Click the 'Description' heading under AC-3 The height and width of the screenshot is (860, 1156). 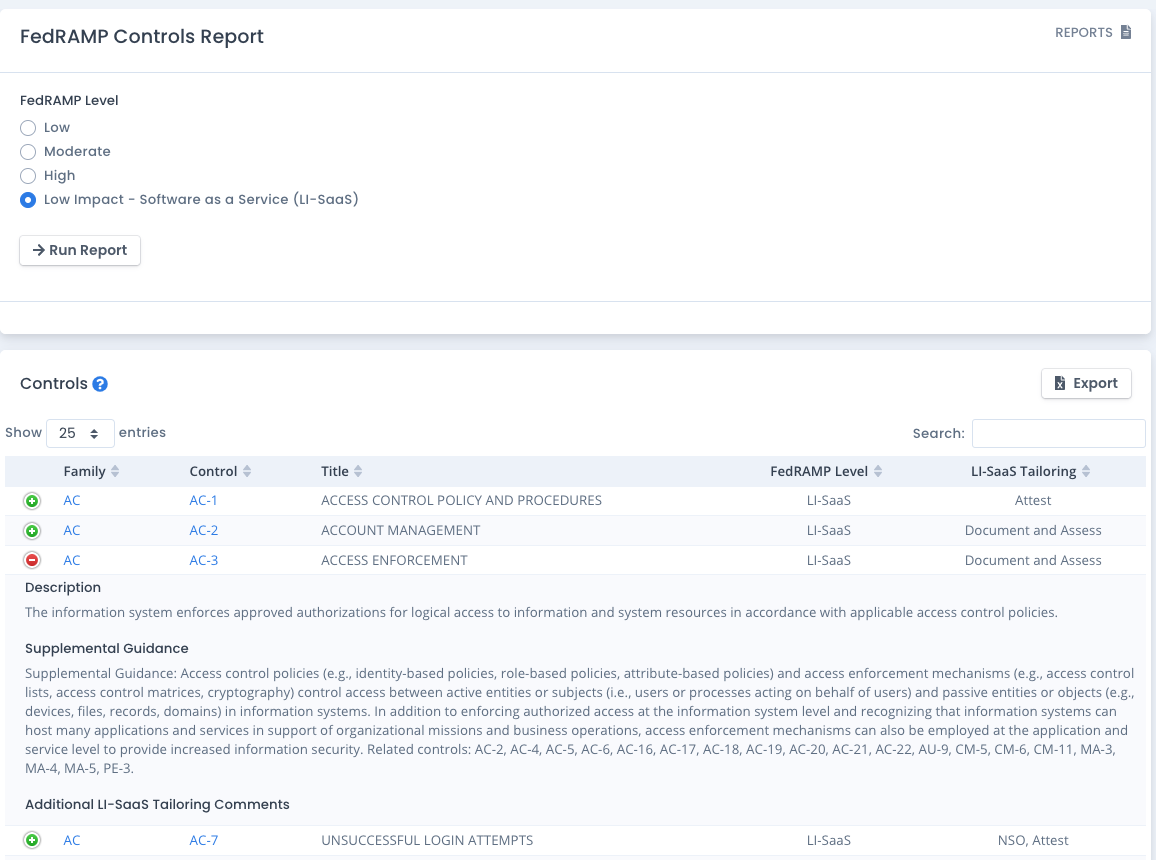point(63,588)
